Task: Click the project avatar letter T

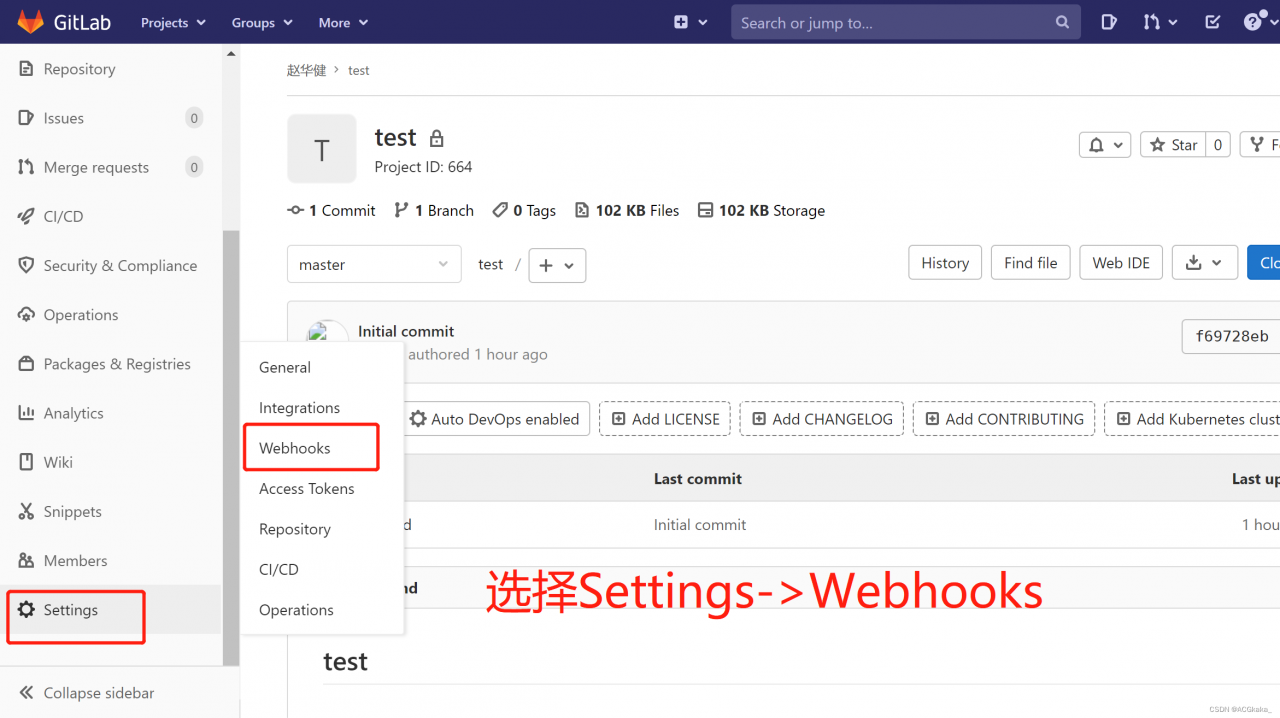Action: point(322,149)
